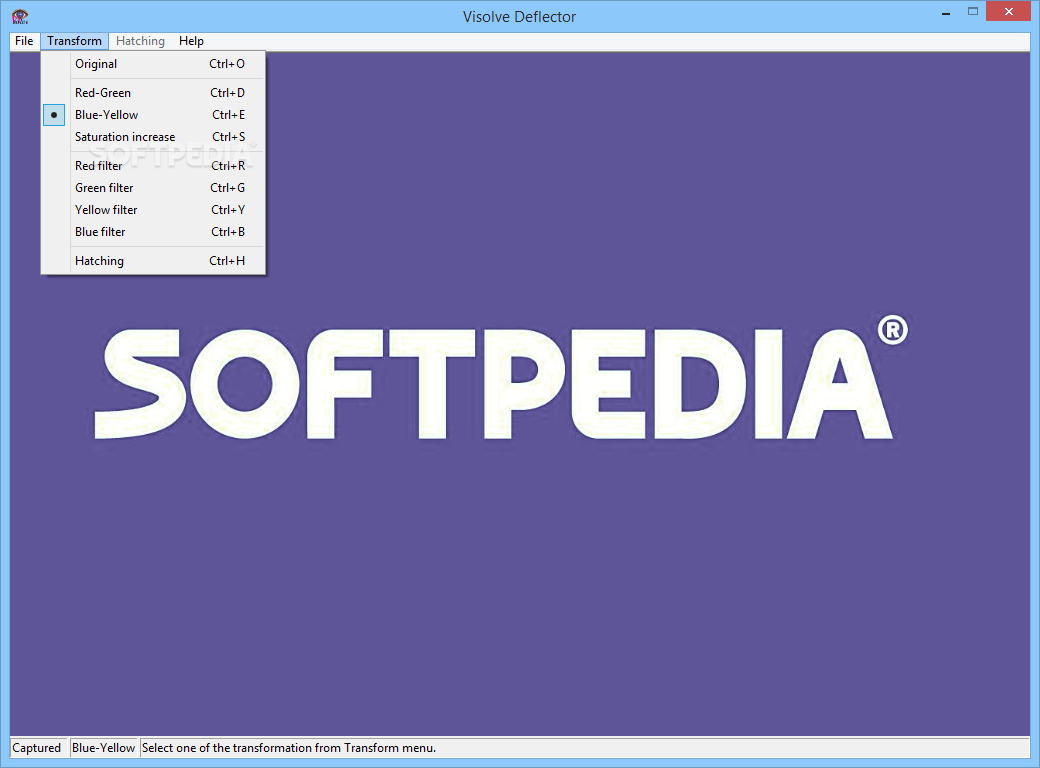Select the checked Blue-Yellow transformation
1040x768 pixels.
(x=153, y=115)
